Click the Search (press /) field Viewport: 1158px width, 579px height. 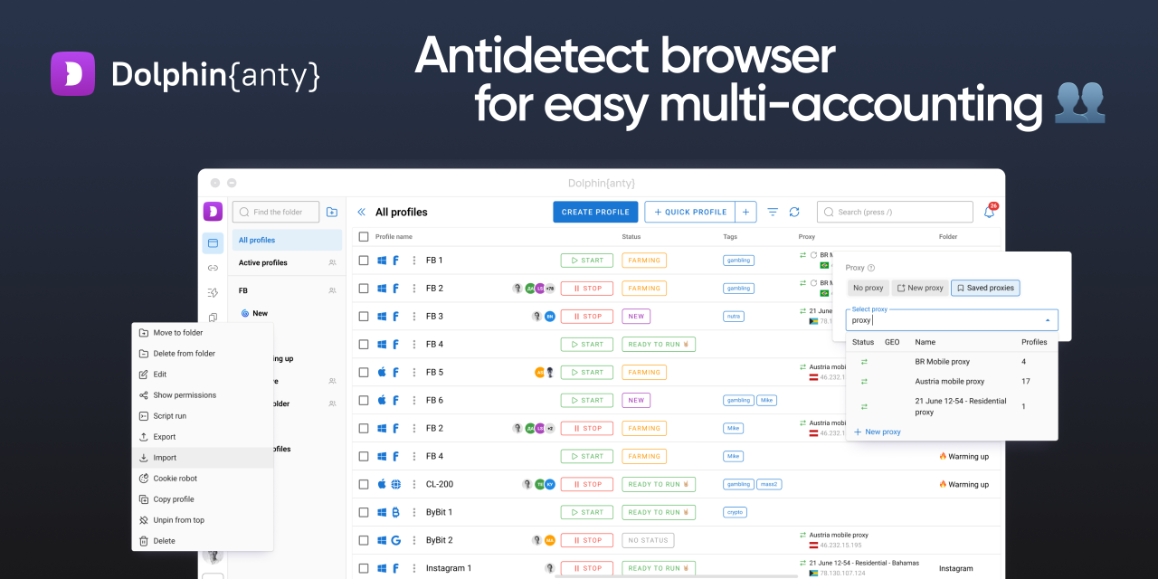click(895, 212)
